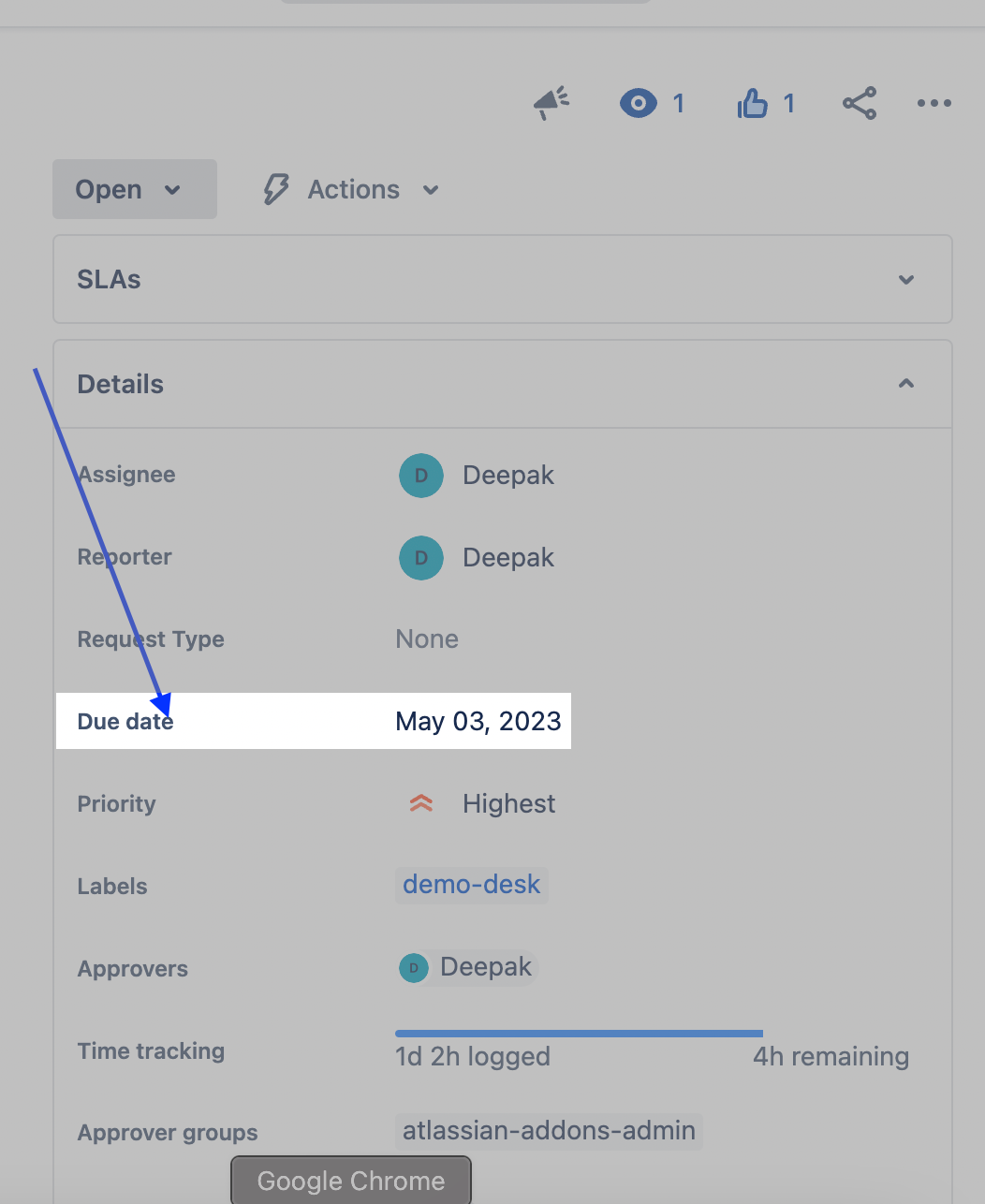This screenshot has height=1204, width=985.
Task: Click the Reporter Deepak avatar
Action: 421,558
